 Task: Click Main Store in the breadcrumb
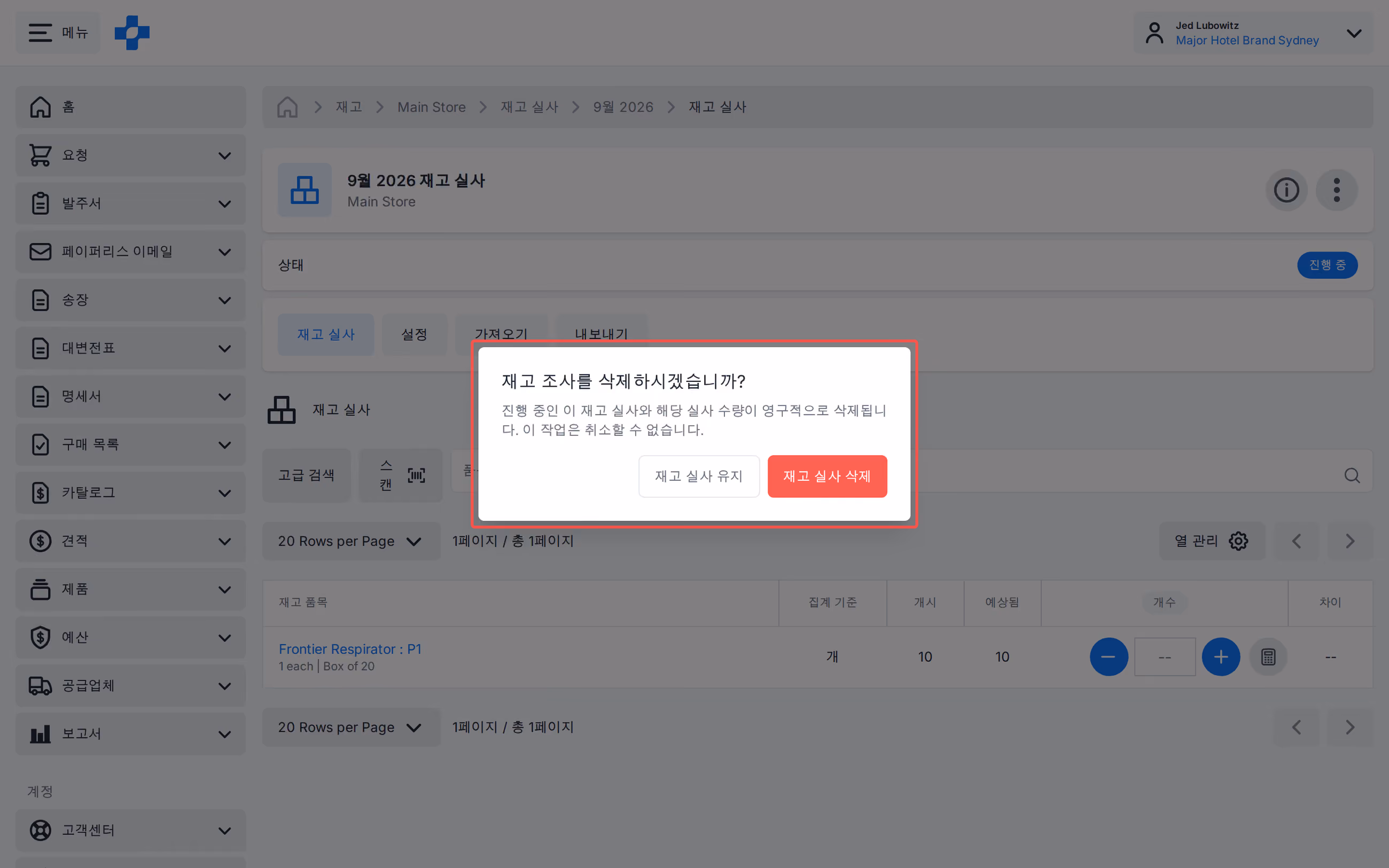coord(431,107)
